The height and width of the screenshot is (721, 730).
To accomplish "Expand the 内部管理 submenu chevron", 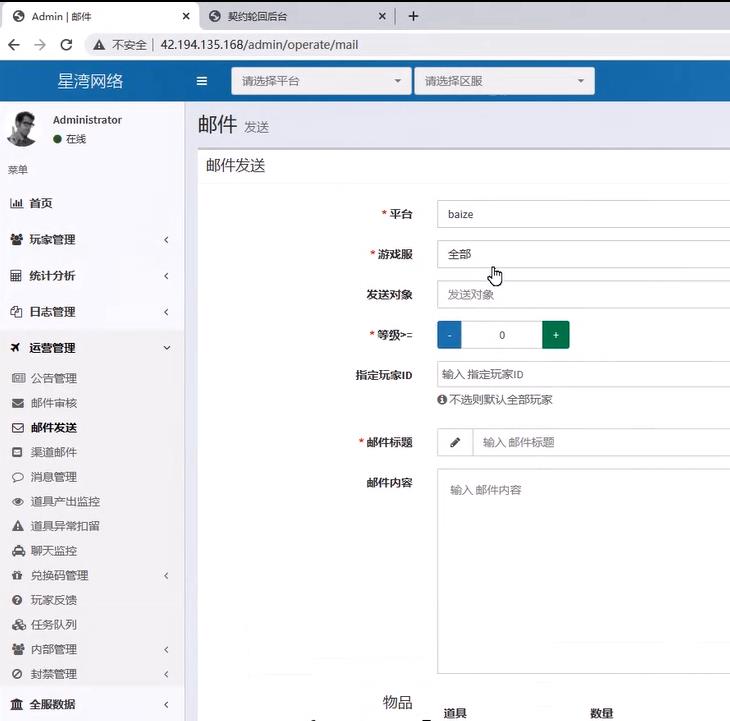I will [166, 649].
